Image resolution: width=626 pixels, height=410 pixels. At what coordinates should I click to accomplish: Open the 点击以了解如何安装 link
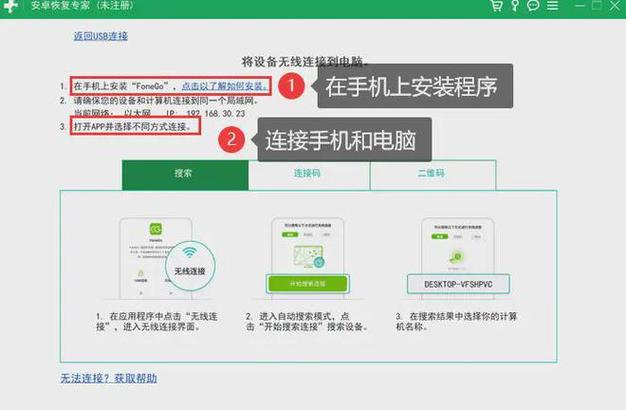click(224, 86)
